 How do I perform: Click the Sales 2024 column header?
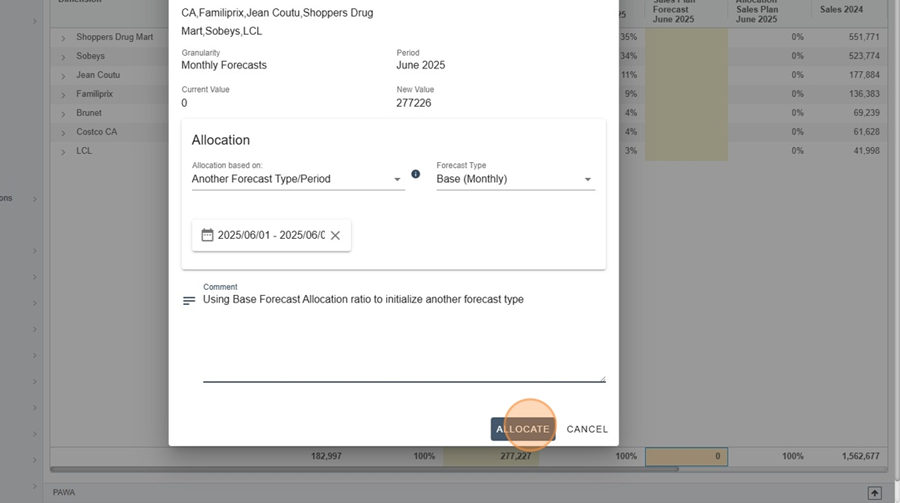coord(841,9)
